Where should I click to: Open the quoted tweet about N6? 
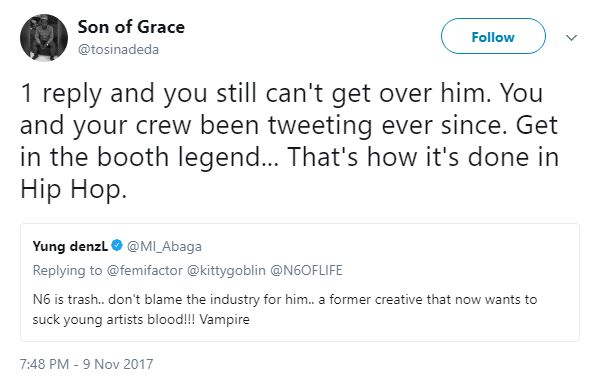click(x=300, y=282)
